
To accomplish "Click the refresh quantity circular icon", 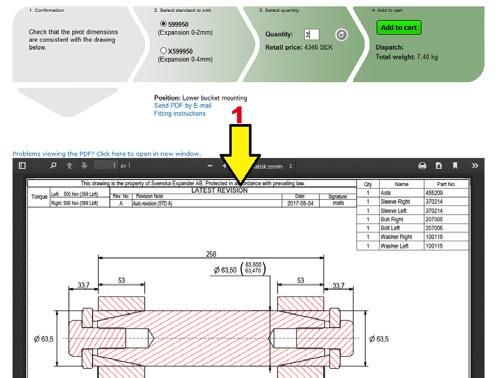I will 341,35.
